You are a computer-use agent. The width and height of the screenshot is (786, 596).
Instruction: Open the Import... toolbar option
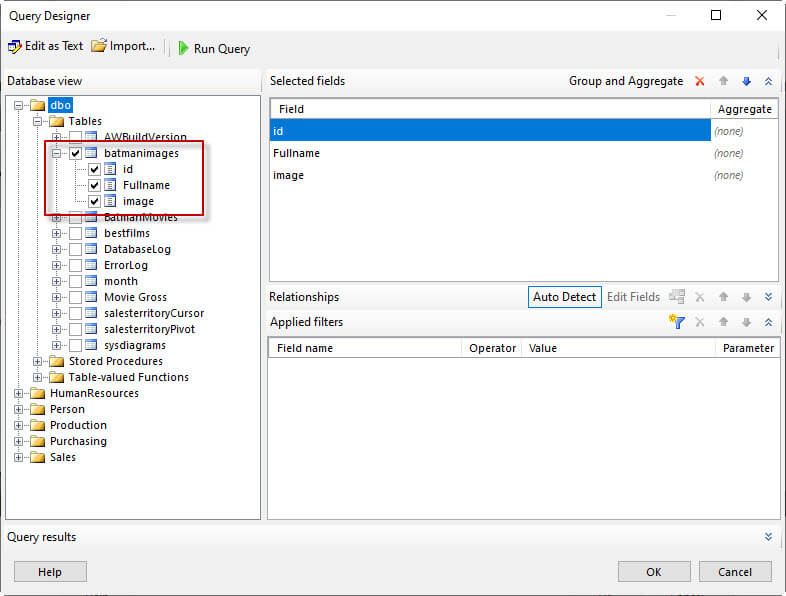click(x=123, y=47)
